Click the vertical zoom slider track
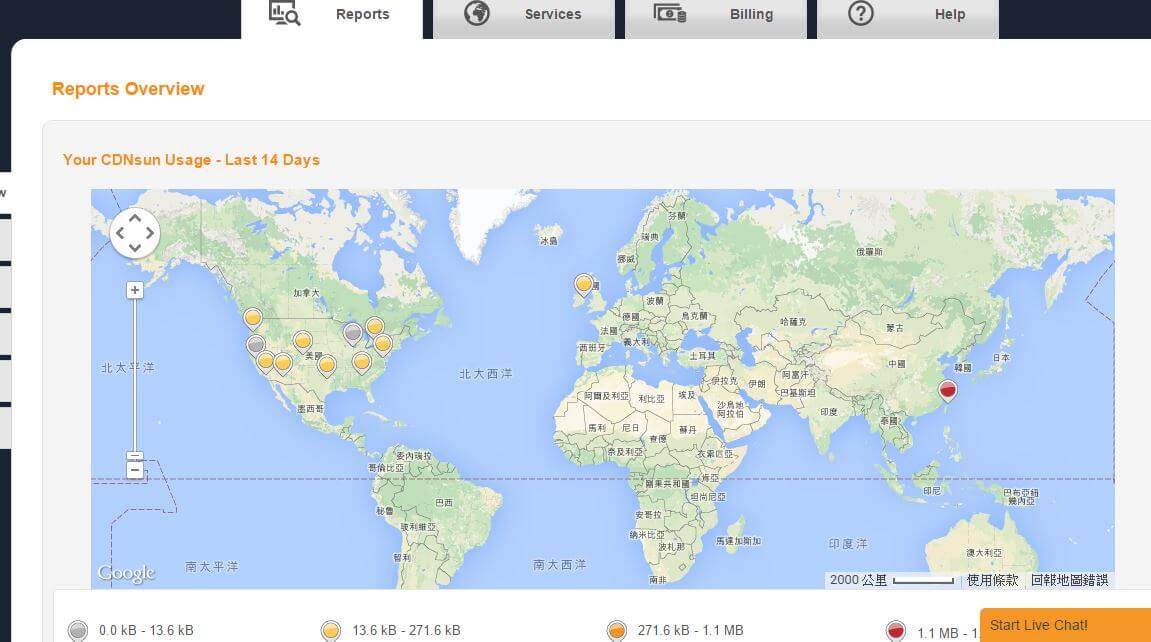This screenshot has width=1151, height=642. (134, 374)
